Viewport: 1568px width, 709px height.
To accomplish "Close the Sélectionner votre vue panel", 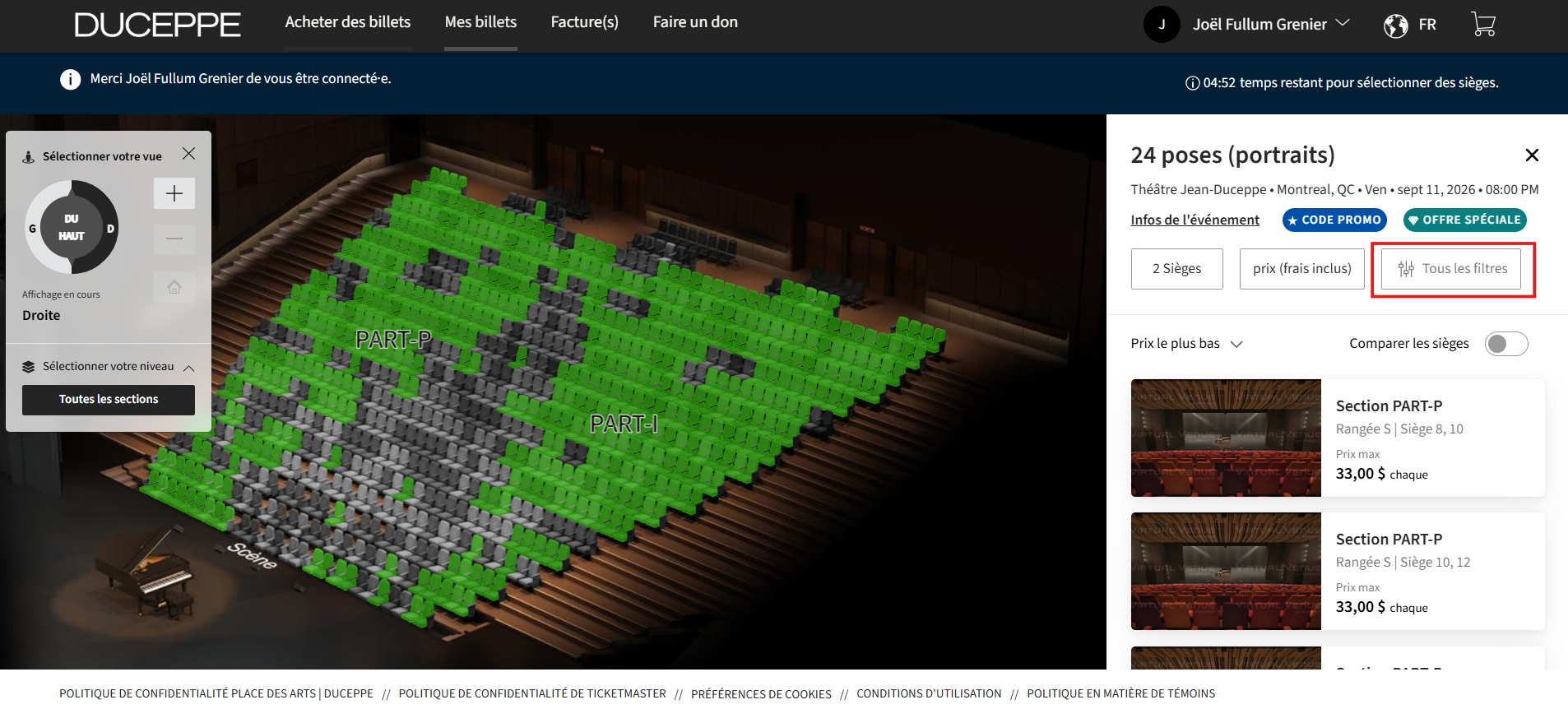I will pos(188,154).
